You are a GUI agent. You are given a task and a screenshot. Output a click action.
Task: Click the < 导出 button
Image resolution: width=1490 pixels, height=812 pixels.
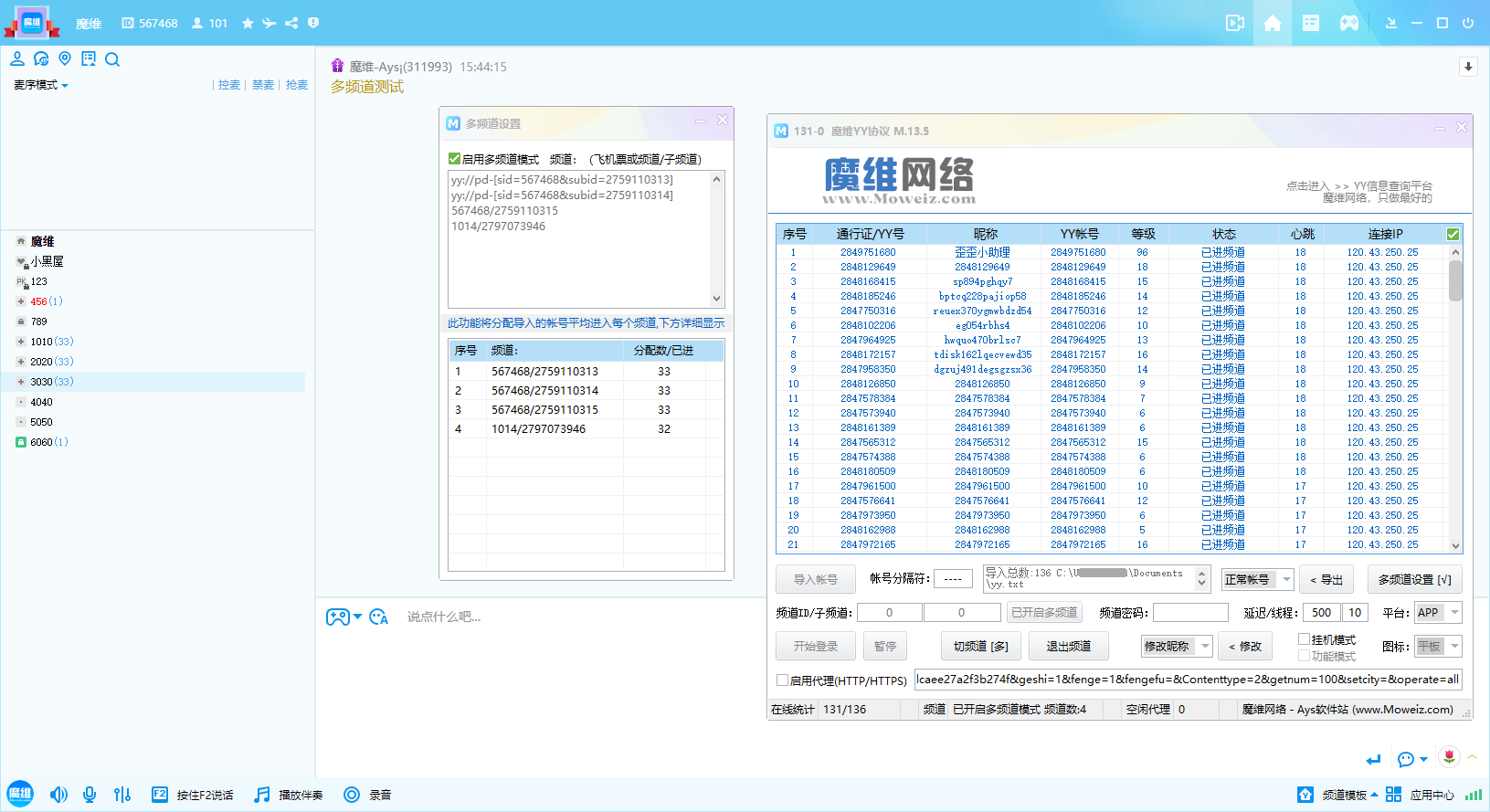(x=1326, y=579)
